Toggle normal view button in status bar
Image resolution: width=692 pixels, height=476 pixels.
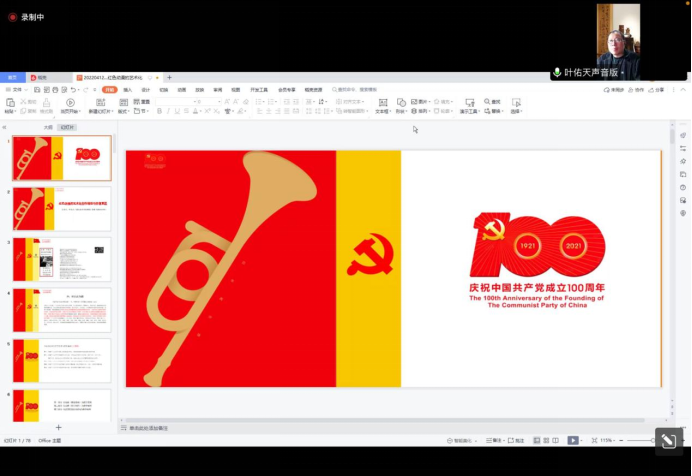[536, 440]
